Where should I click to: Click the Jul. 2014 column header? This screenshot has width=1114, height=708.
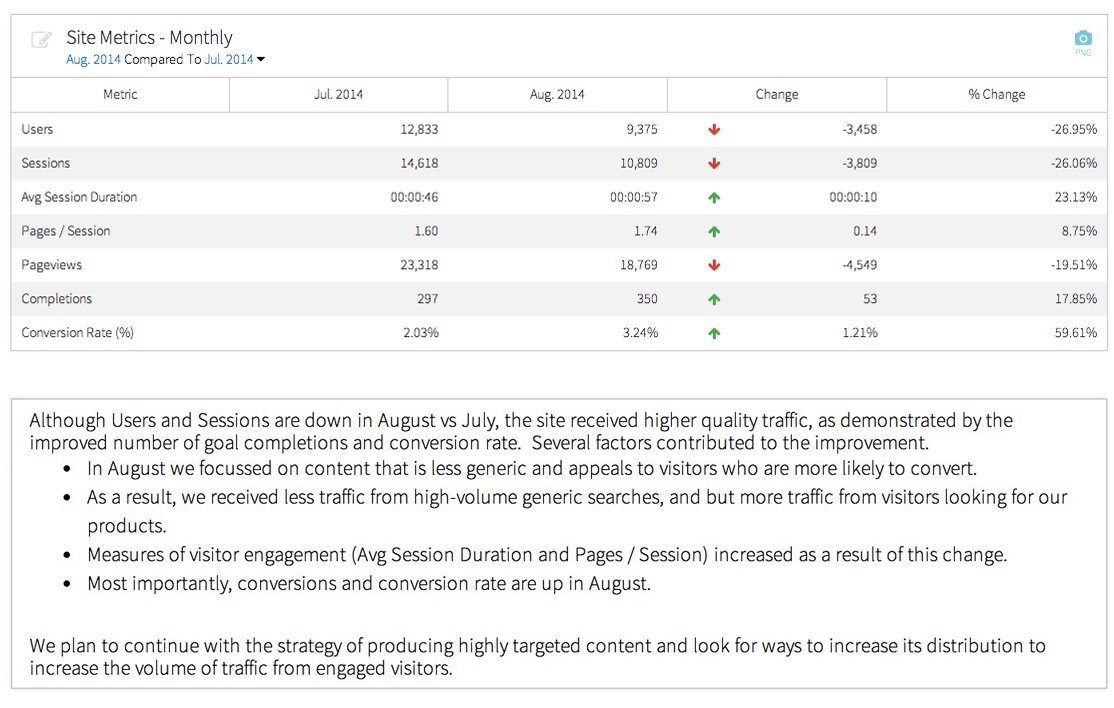[338, 95]
